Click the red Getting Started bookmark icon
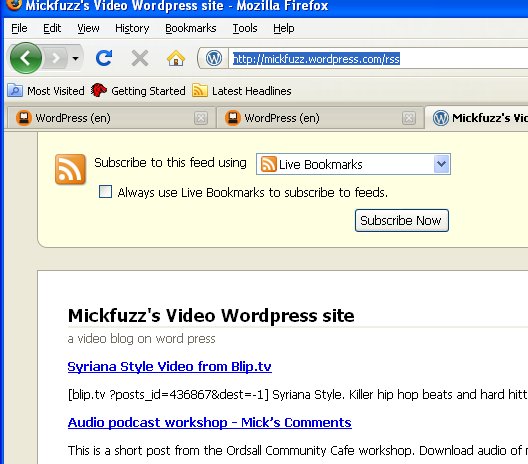Viewport: 528px width, 464px height. tap(99, 90)
